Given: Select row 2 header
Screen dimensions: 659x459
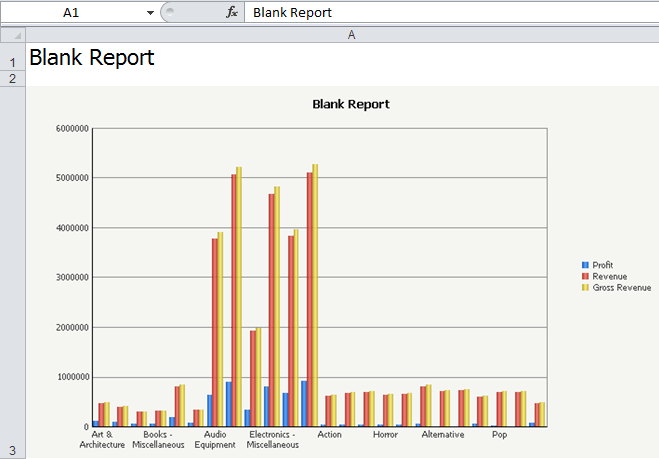Looking at the screenshot, I should click(x=13, y=79).
